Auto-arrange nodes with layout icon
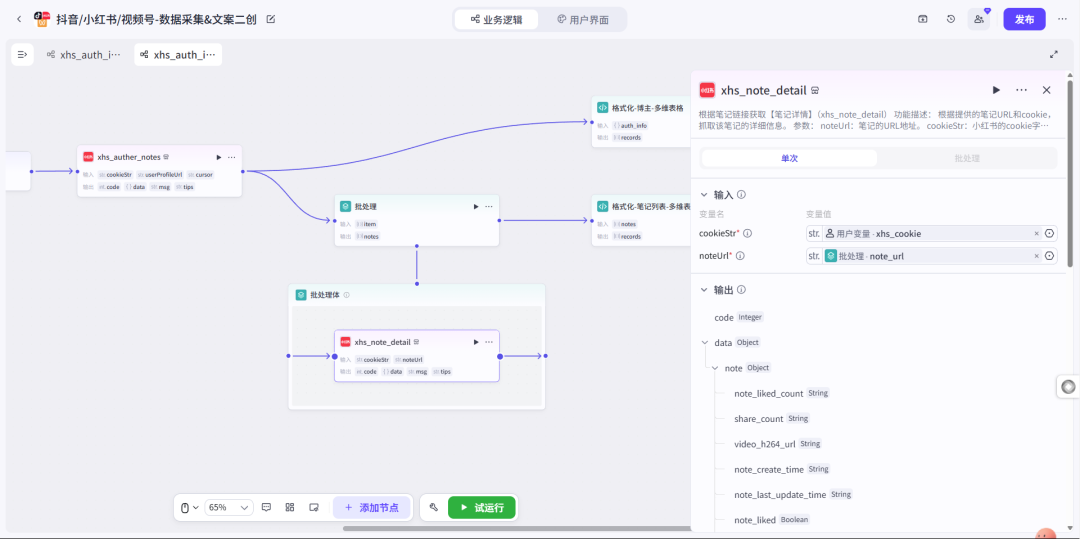The height and width of the screenshot is (539, 1080). (290, 507)
